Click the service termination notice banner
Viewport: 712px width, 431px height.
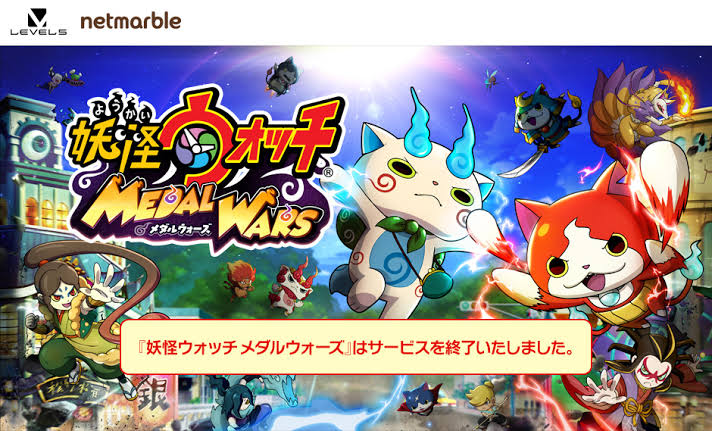click(x=356, y=347)
